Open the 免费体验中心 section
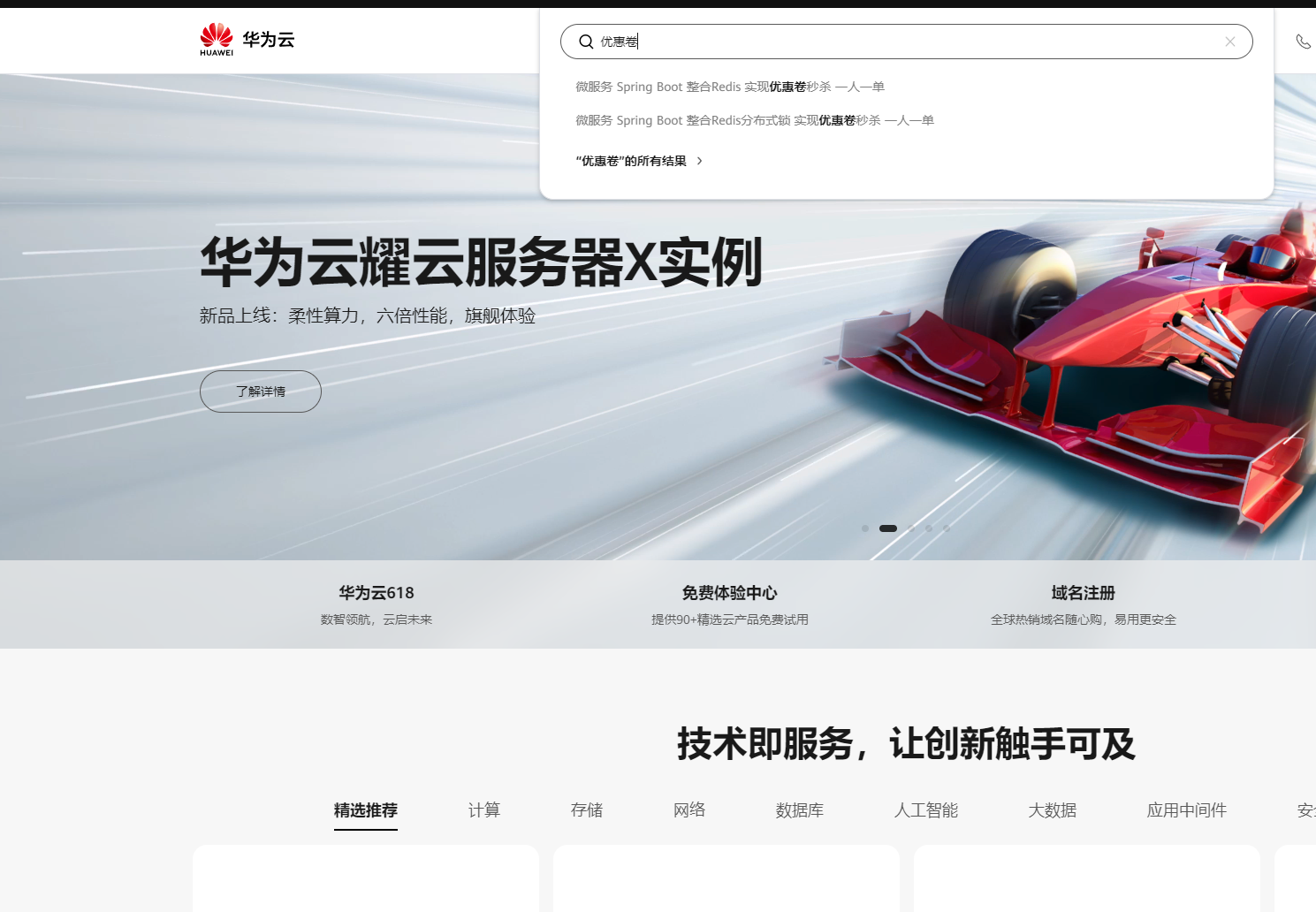1316x912 pixels. [x=730, y=604]
